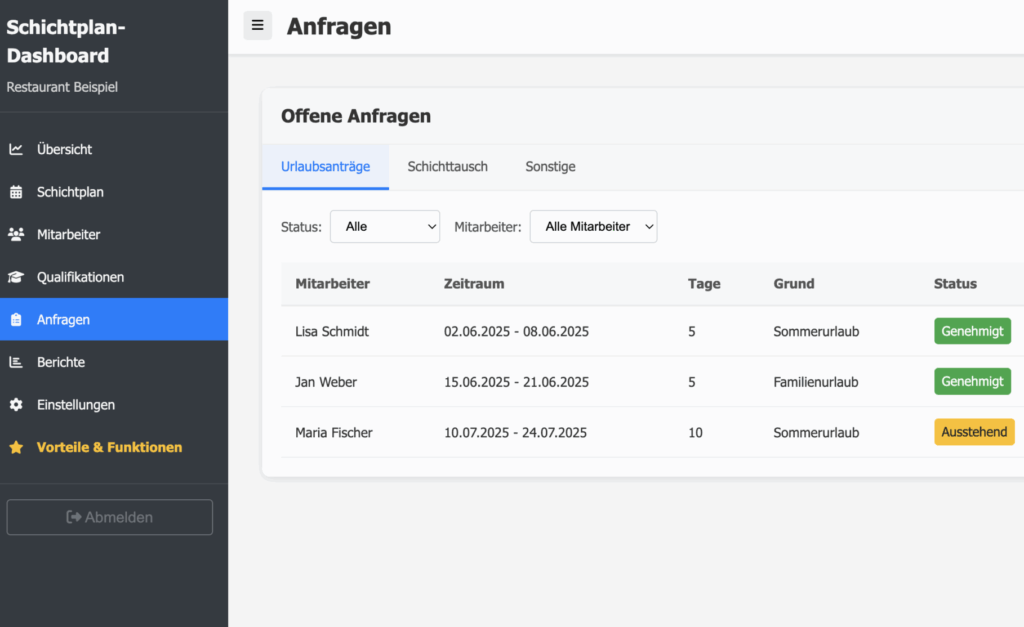The width and height of the screenshot is (1024, 627).
Task: Click the Schichtplan calendar icon
Action: tap(16, 192)
